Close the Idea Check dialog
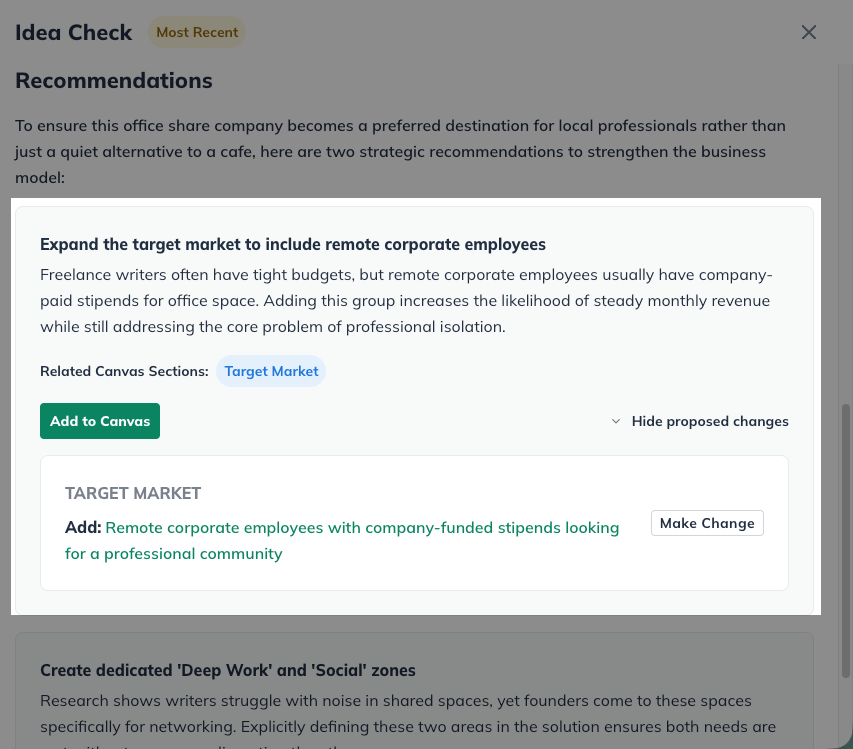This screenshot has height=749, width=853. point(809,31)
